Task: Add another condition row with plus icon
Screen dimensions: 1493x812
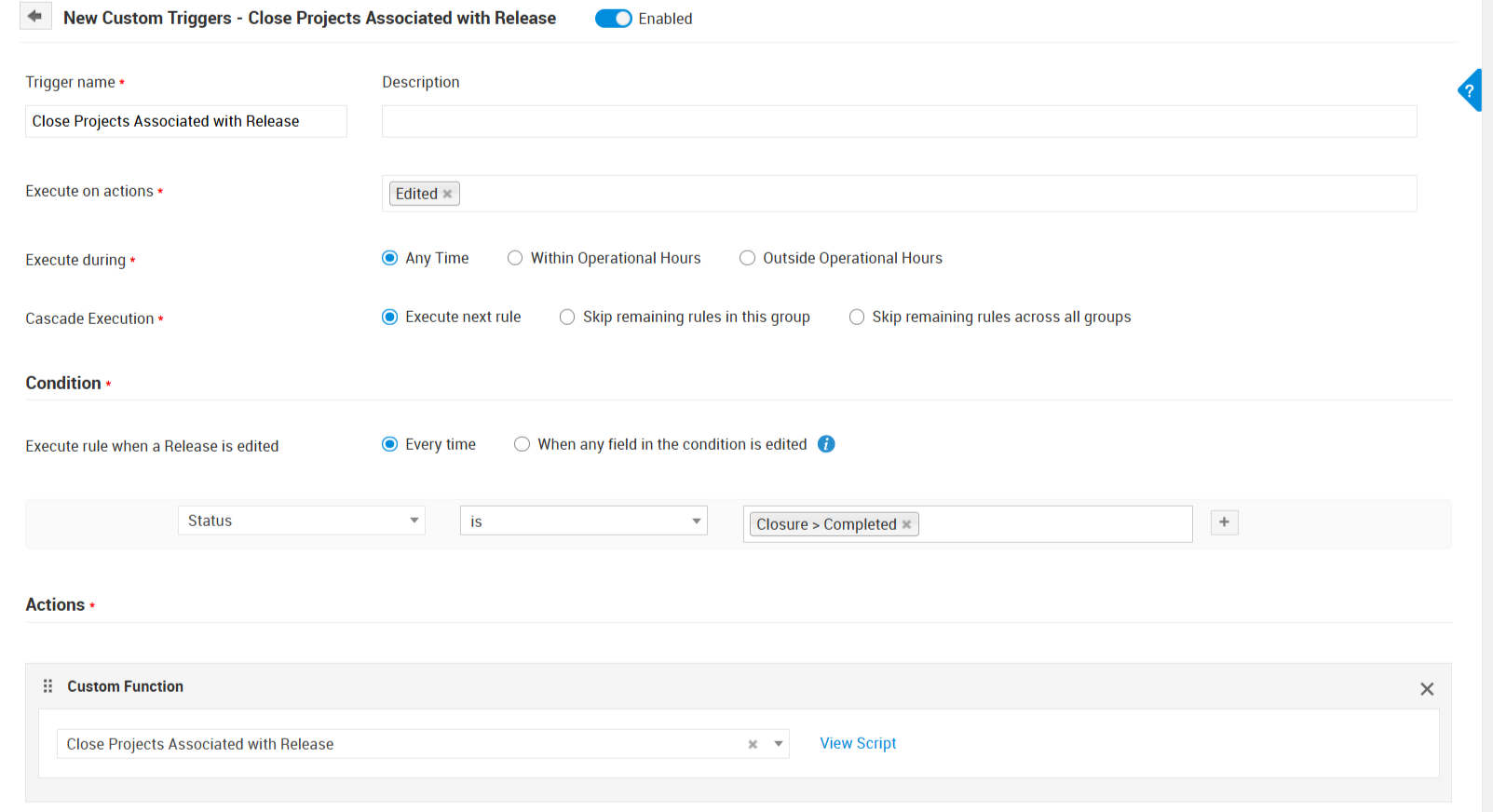Action: [1224, 522]
